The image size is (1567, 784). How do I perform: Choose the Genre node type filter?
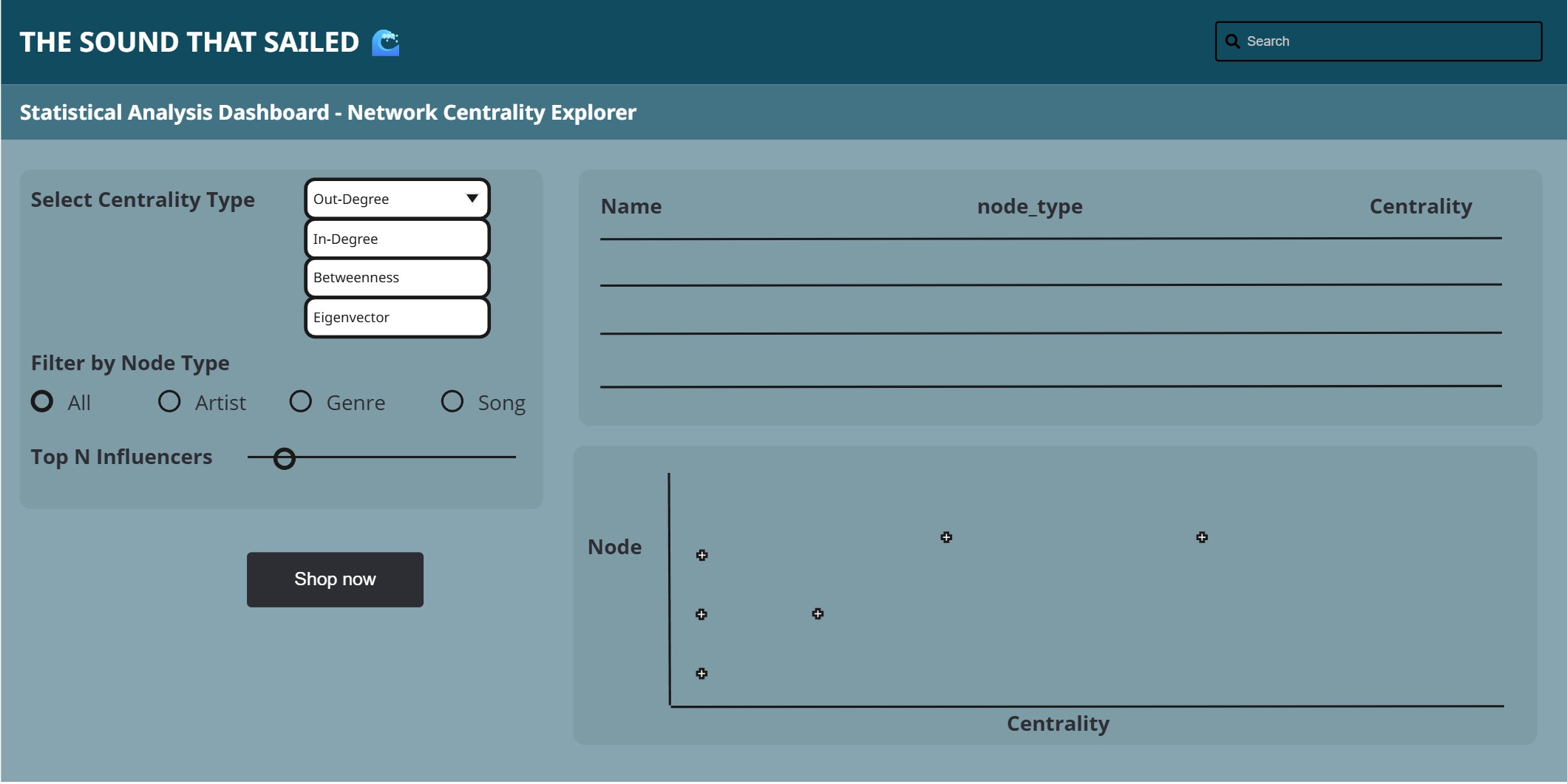pos(300,401)
